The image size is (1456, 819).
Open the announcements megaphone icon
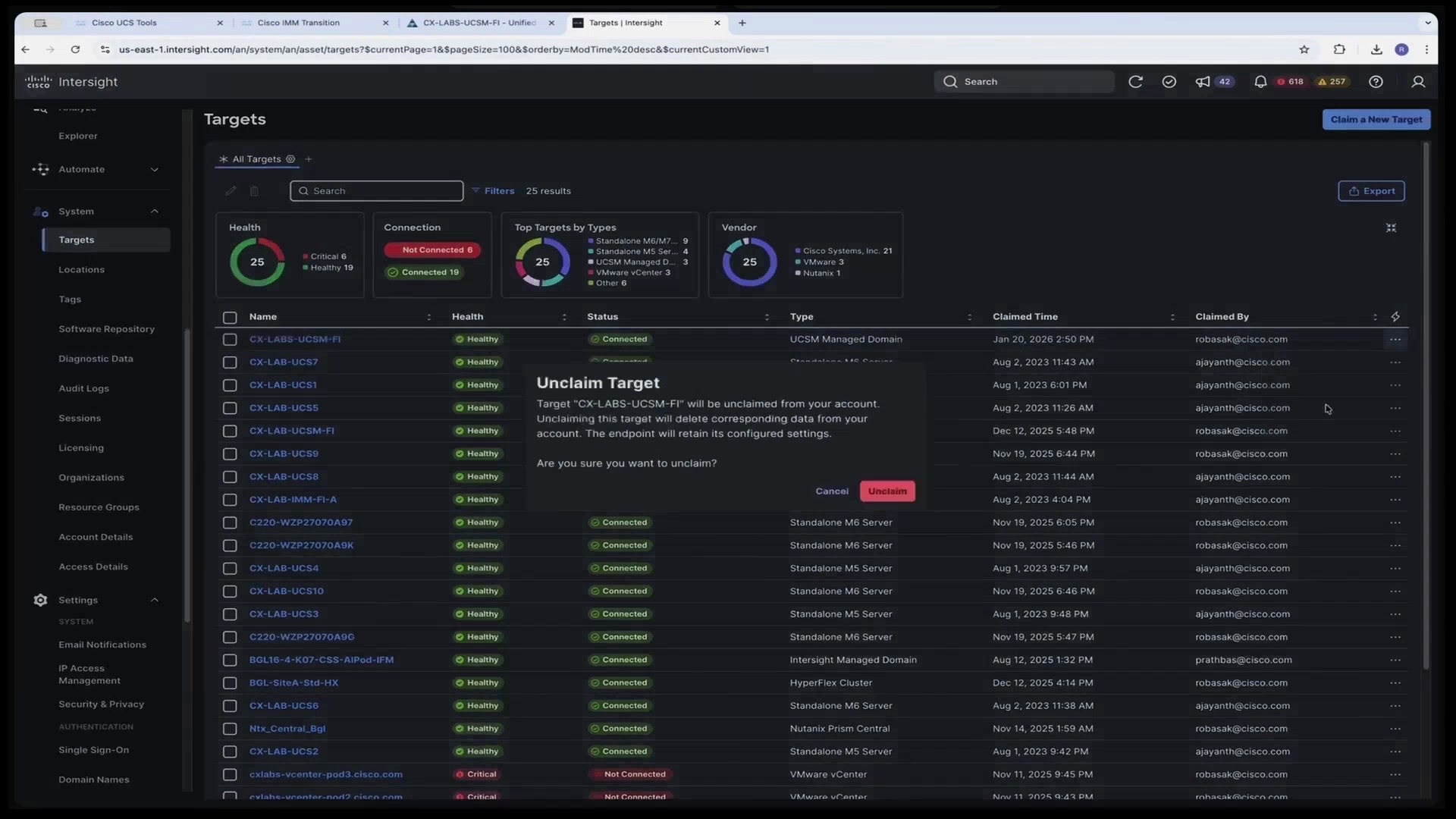[x=1203, y=82]
